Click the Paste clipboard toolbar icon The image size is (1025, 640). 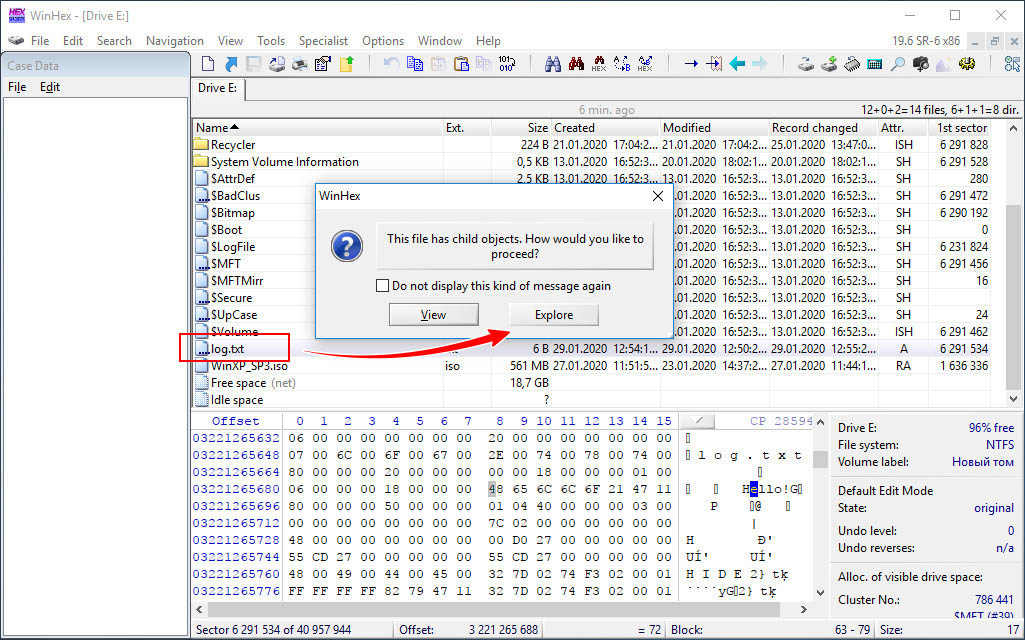(462, 63)
